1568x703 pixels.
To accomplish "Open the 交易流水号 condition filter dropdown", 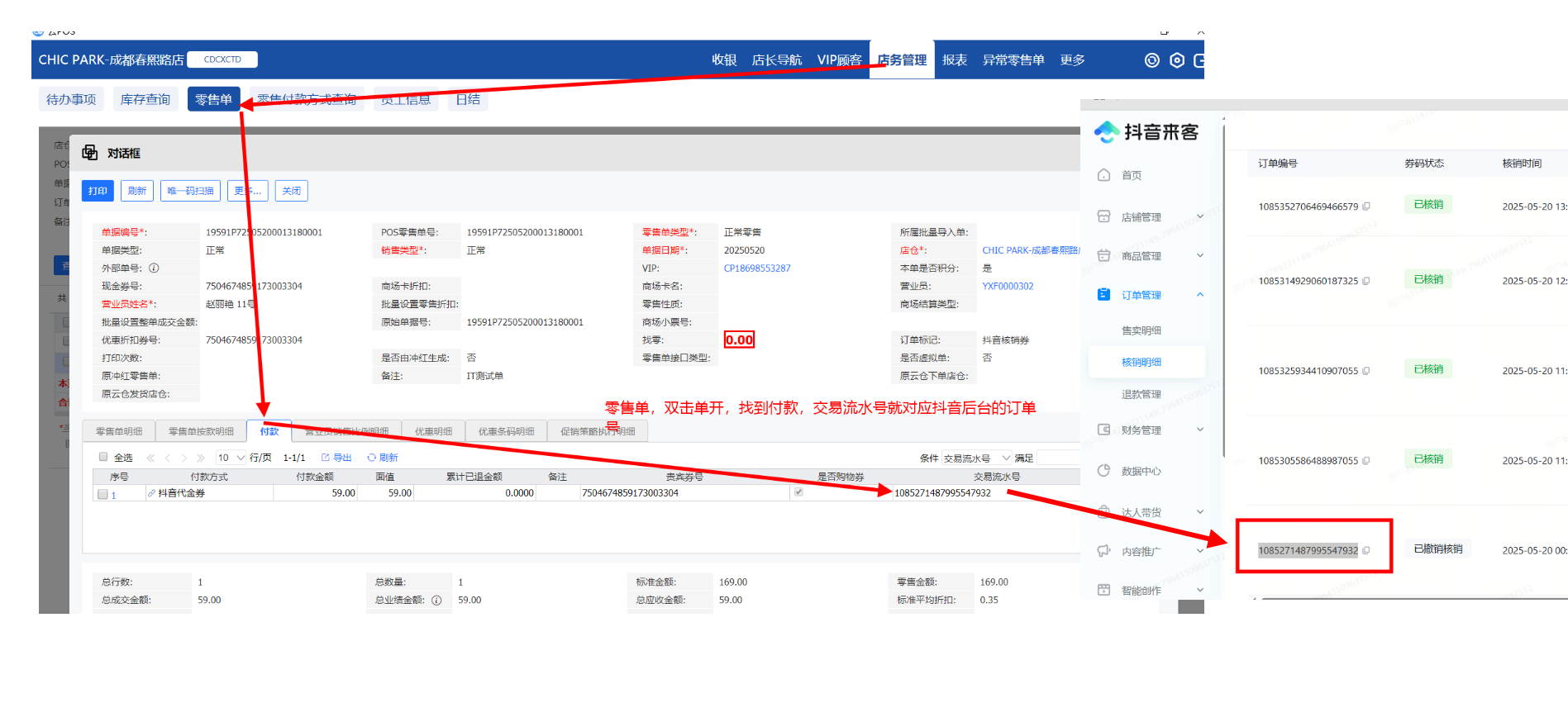I will [x=977, y=458].
